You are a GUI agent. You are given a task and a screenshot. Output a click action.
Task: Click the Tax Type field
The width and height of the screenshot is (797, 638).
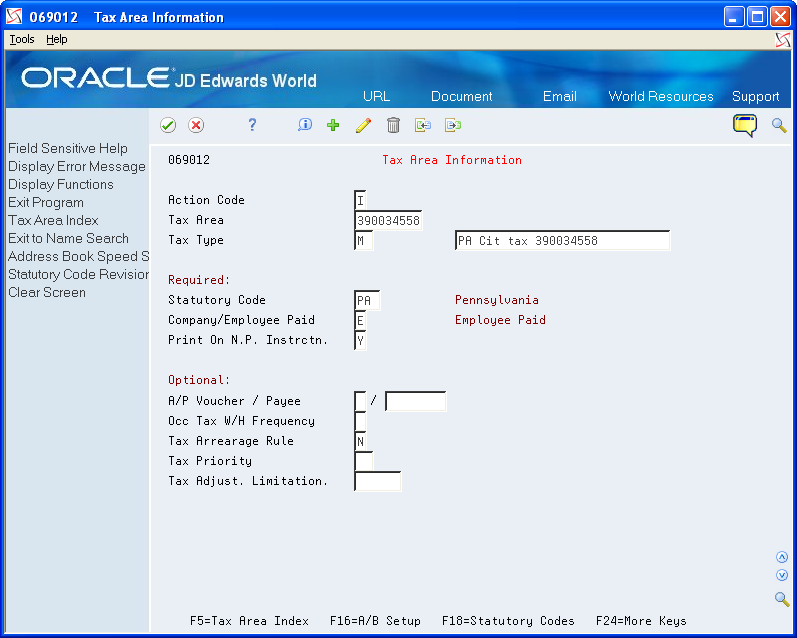tap(363, 240)
